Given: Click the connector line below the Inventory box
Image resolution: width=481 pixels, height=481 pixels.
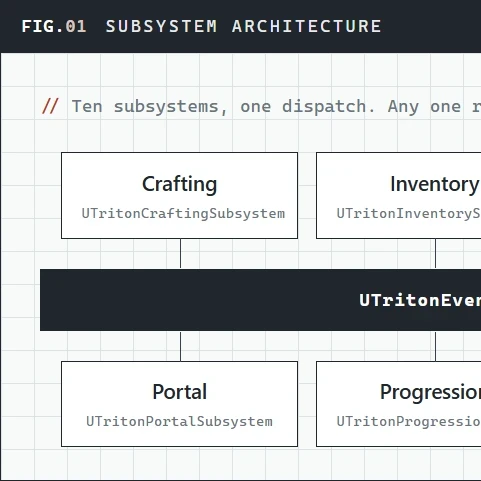Looking at the screenshot, I should pos(435,254).
